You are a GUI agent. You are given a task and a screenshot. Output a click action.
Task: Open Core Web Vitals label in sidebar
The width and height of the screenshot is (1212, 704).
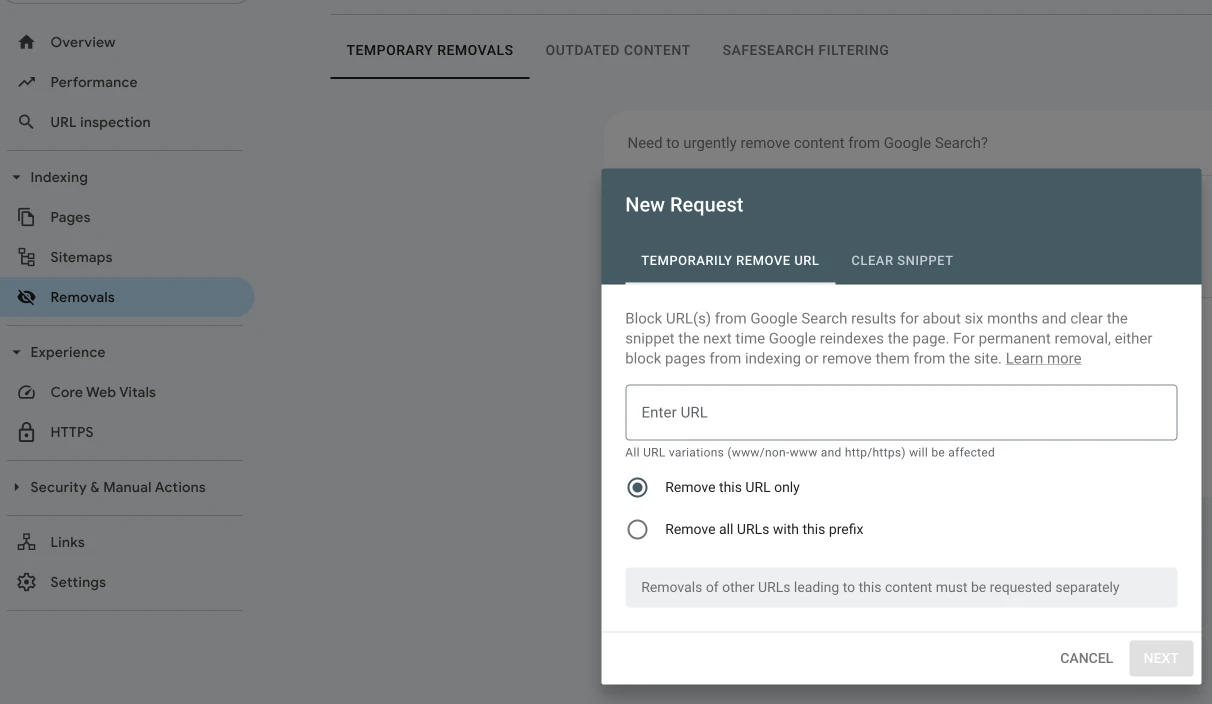[x=103, y=392]
